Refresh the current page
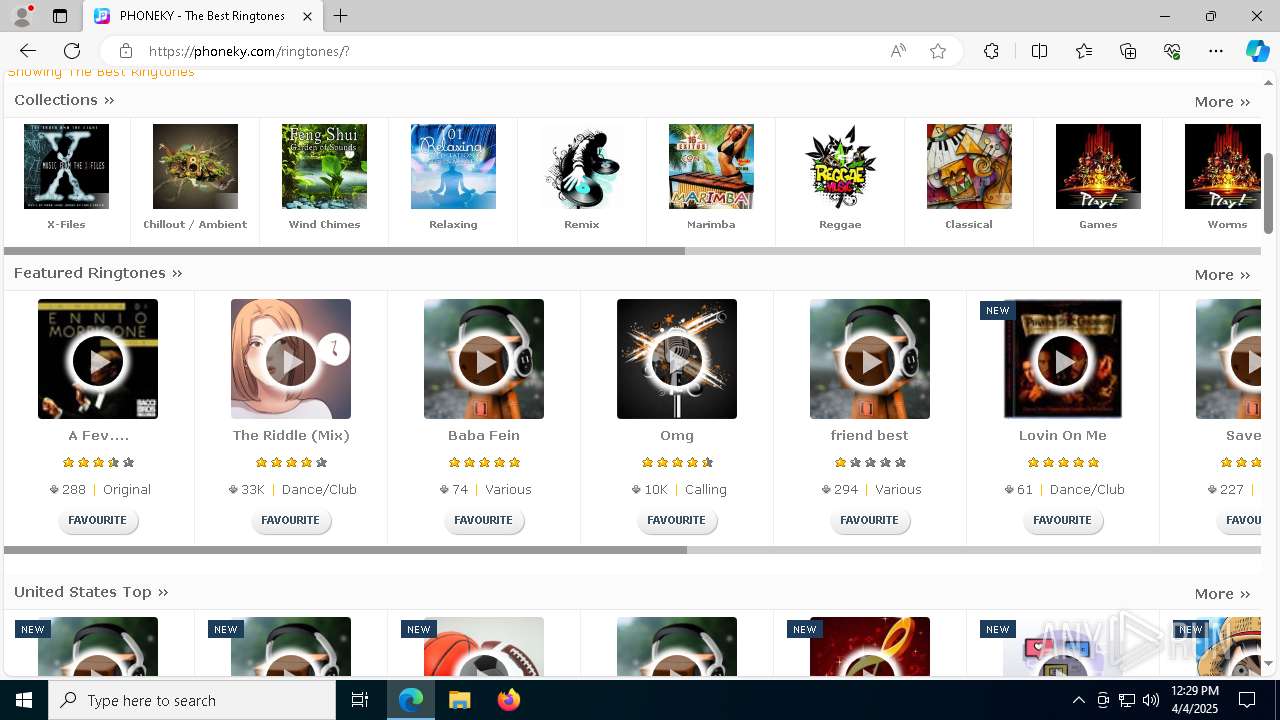The height and width of the screenshot is (720, 1280). 72,51
